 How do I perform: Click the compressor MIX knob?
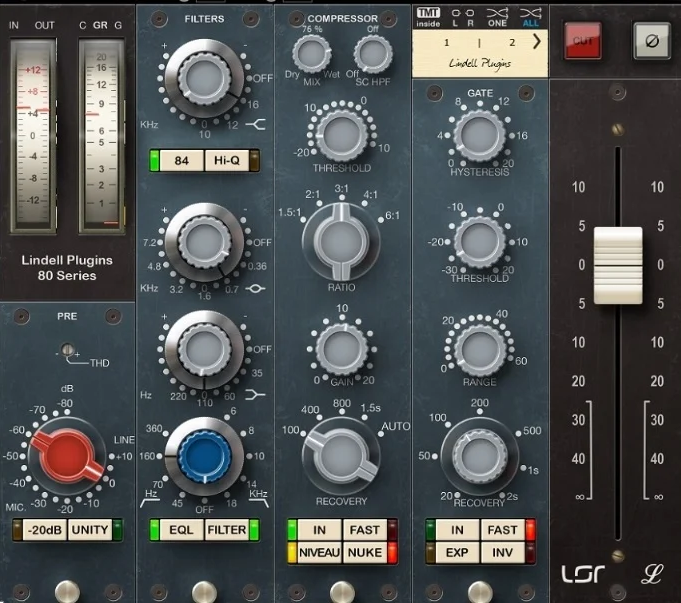coord(312,54)
